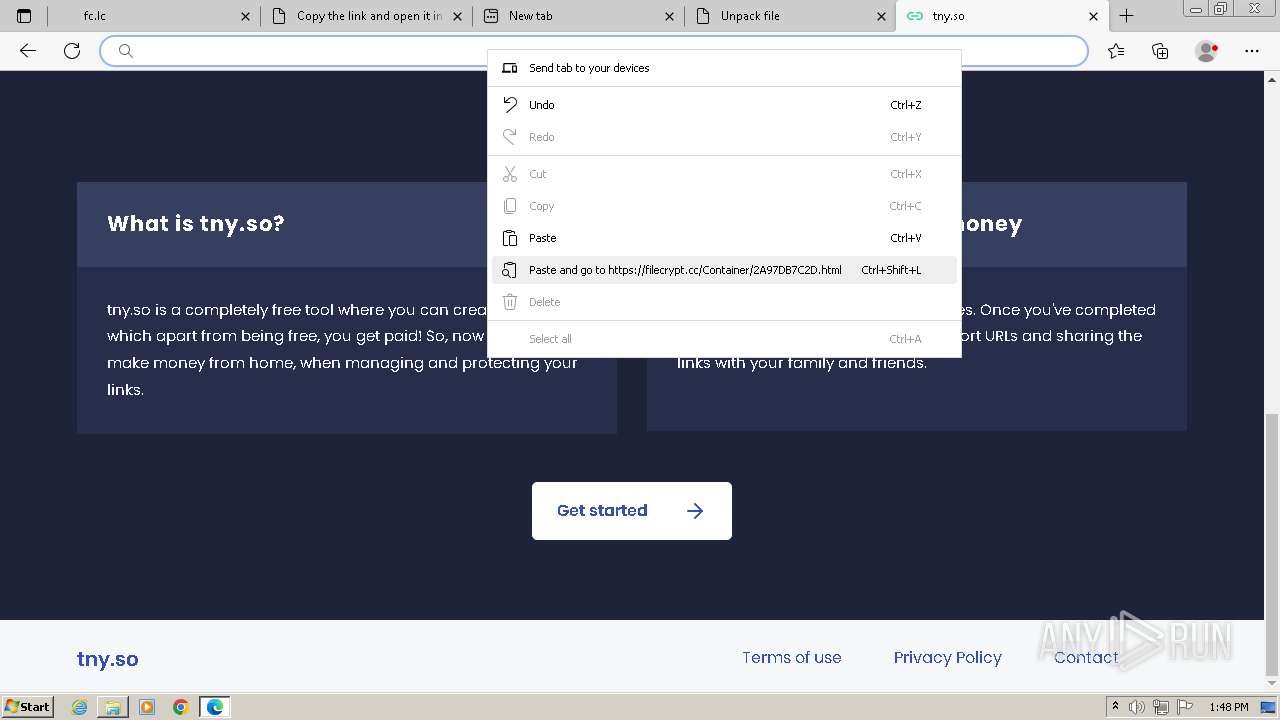This screenshot has height=720, width=1280.
Task: Close the 'Copy the link and open it' tab
Action: click(x=457, y=16)
